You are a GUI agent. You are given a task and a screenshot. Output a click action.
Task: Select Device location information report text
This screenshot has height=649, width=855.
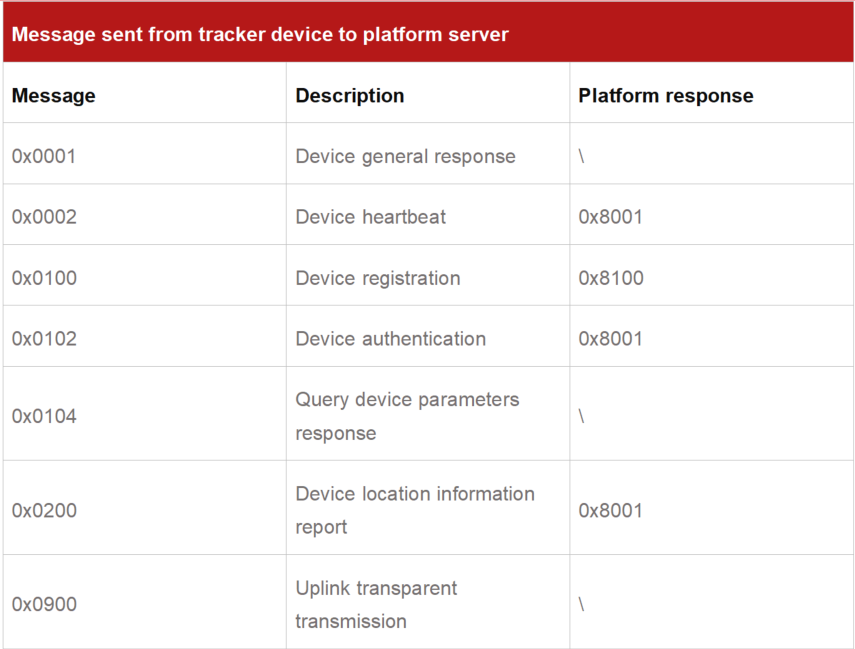click(x=414, y=510)
